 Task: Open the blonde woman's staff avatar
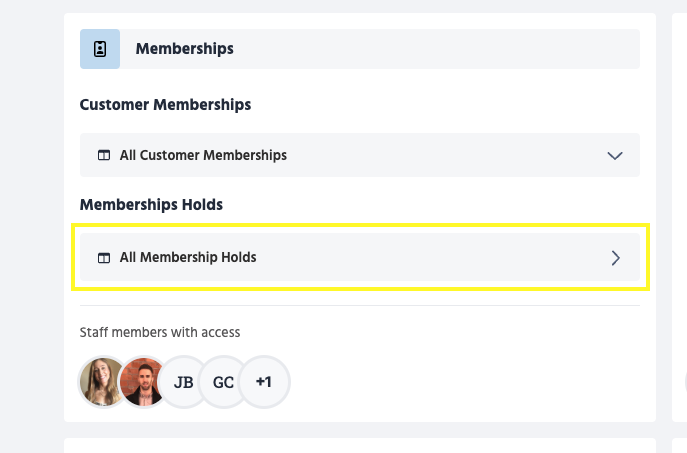(x=103, y=382)
